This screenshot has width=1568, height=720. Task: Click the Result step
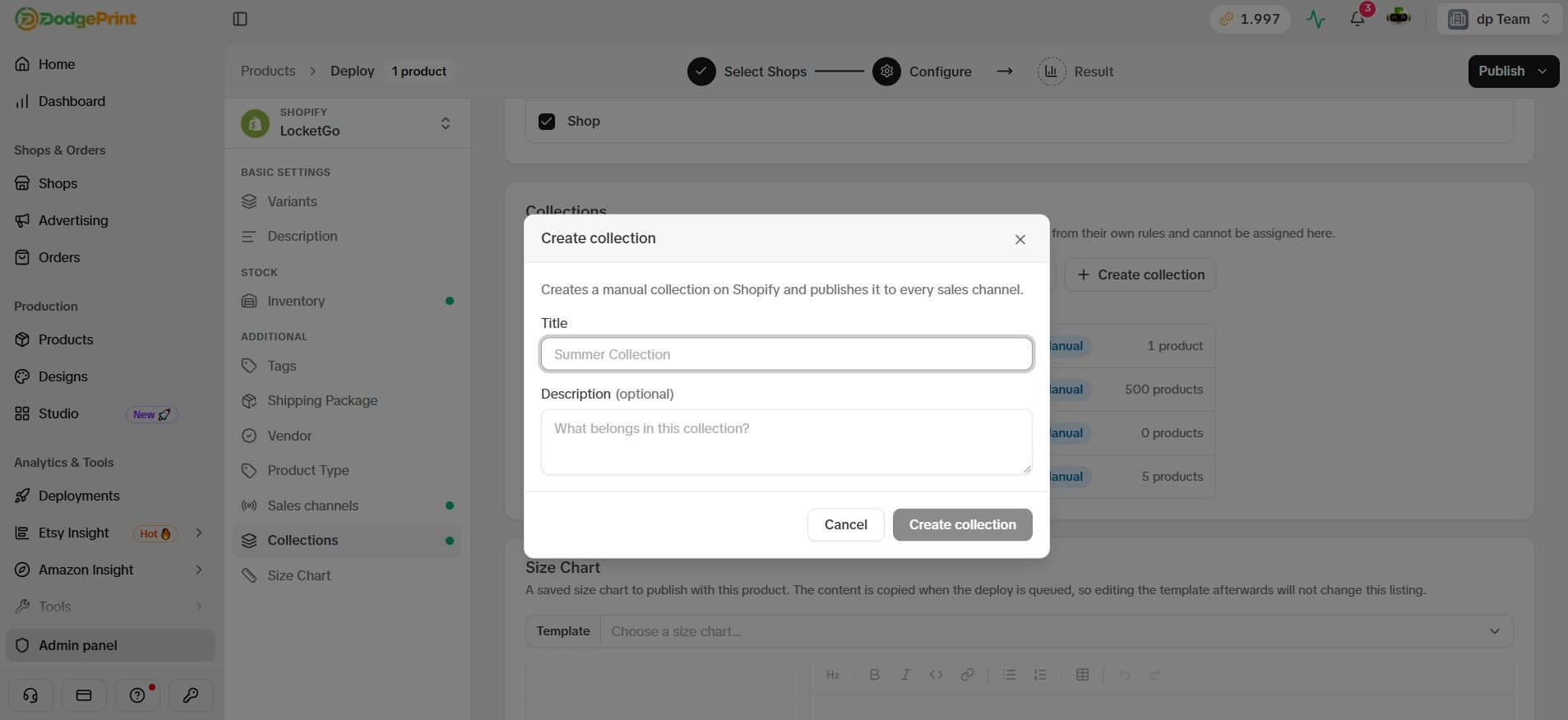tap(1075, 72)
